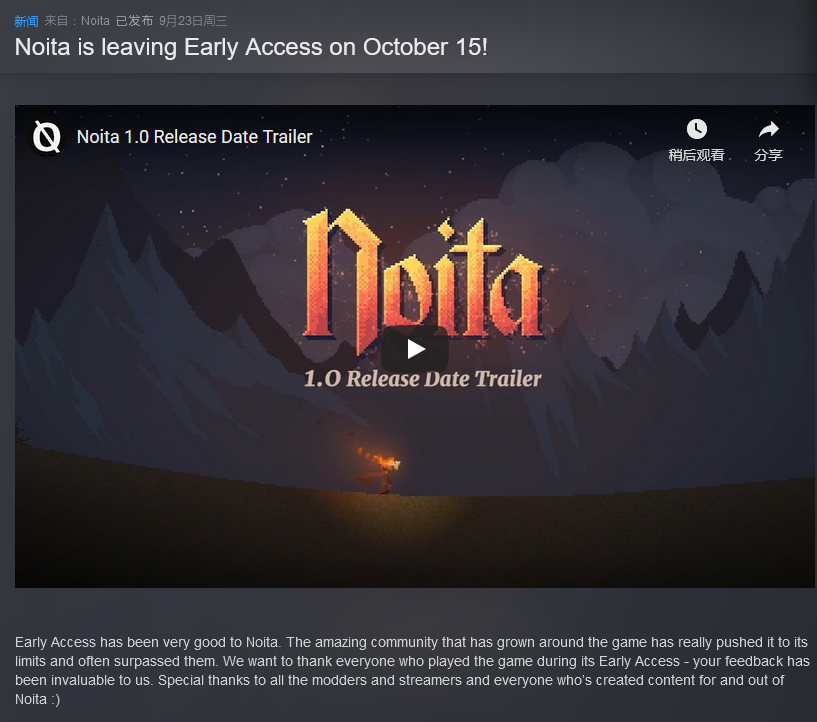Click the Noita publisher name in byline
Viewport: 817px width, 722px height.
coord(95,21)
